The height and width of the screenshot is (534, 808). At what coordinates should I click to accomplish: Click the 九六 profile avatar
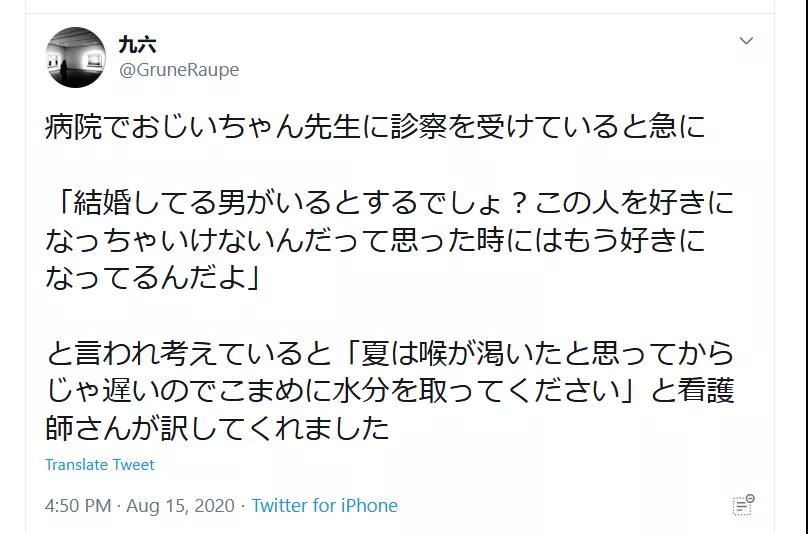tap(76, 58)
